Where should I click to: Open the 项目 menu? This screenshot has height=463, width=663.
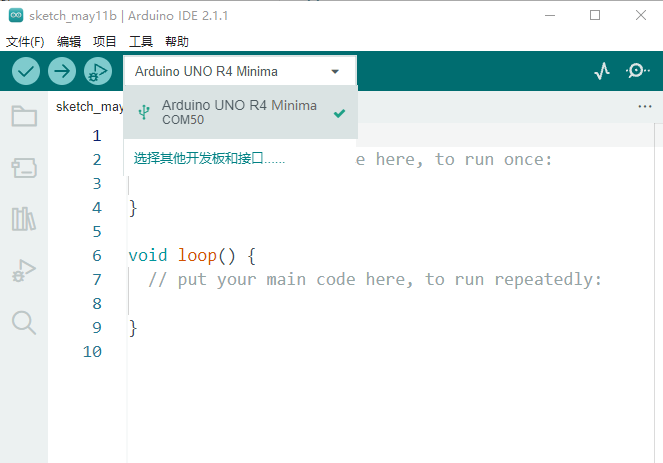coord(104,41)
